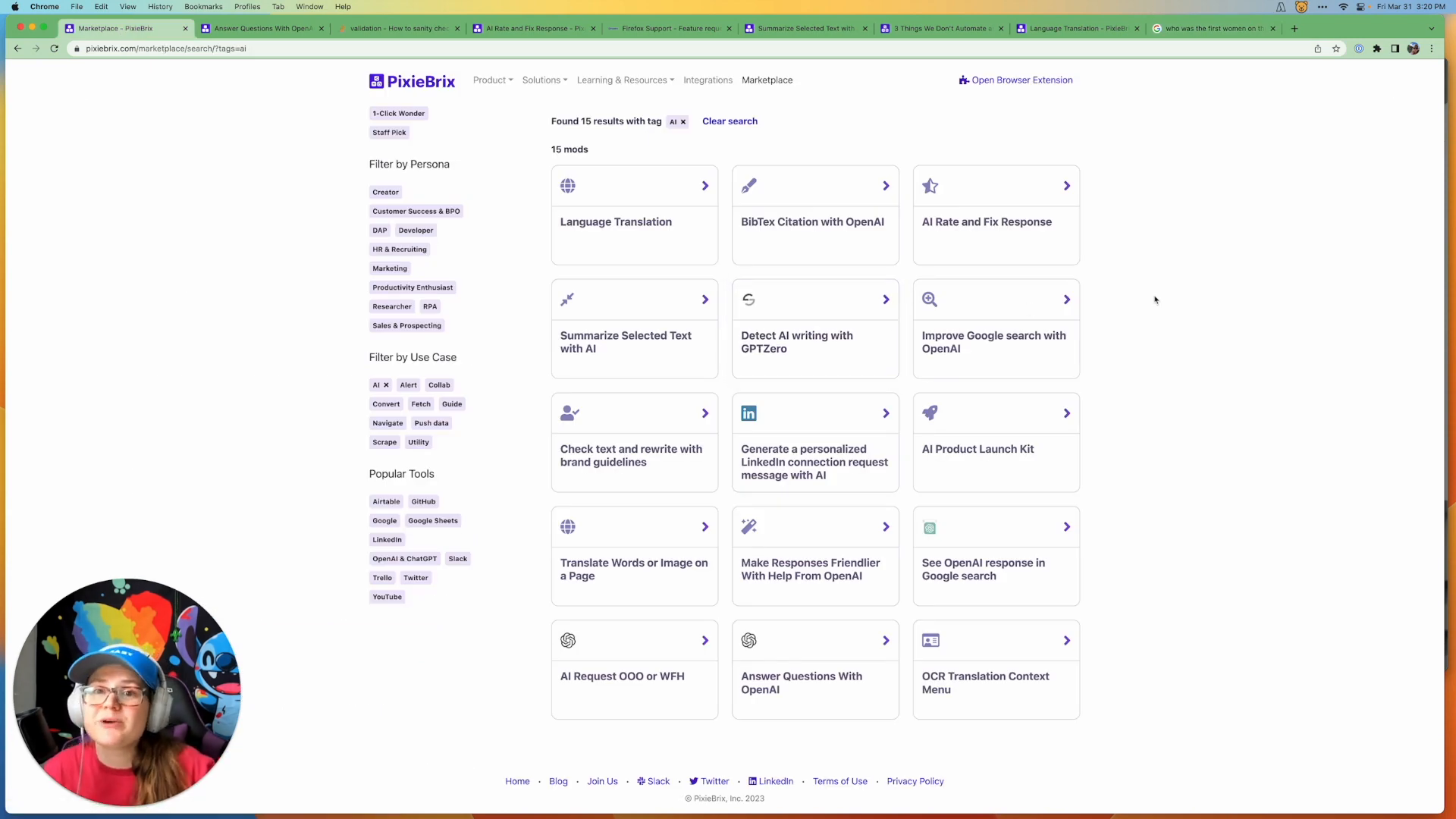
Task: Click the ID card icon on OCR Translation Context Menu card
Action: point(930,641)
